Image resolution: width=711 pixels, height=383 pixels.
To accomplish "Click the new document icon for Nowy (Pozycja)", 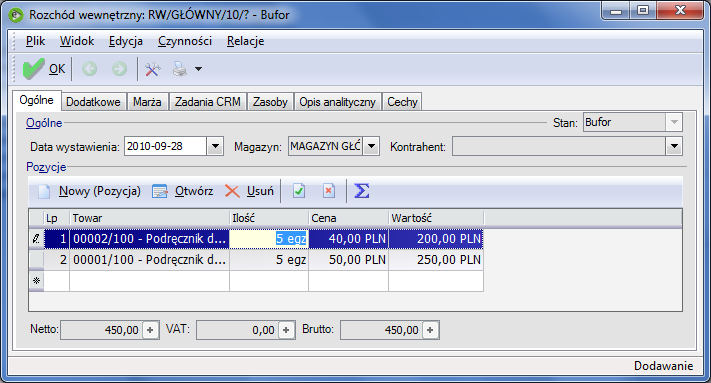I will pyautogui.click(x=44, y=191).
